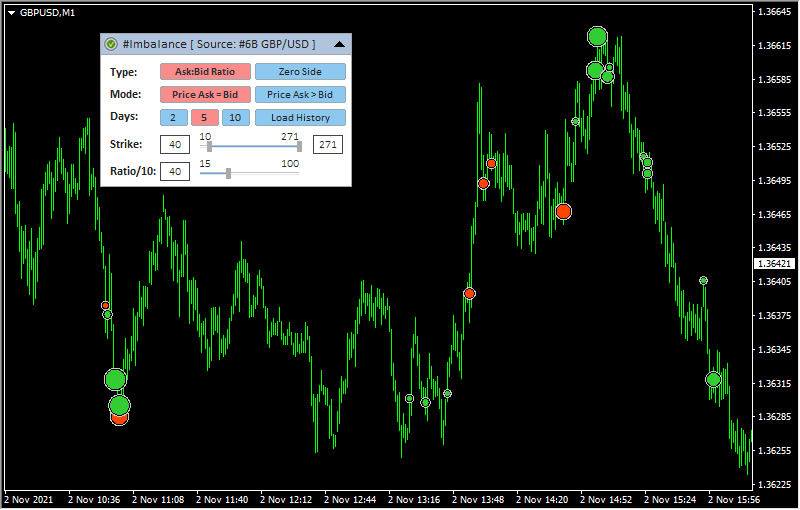
Task: Click the green imbalance marker near 15:56
Action: tap(713, 380)
